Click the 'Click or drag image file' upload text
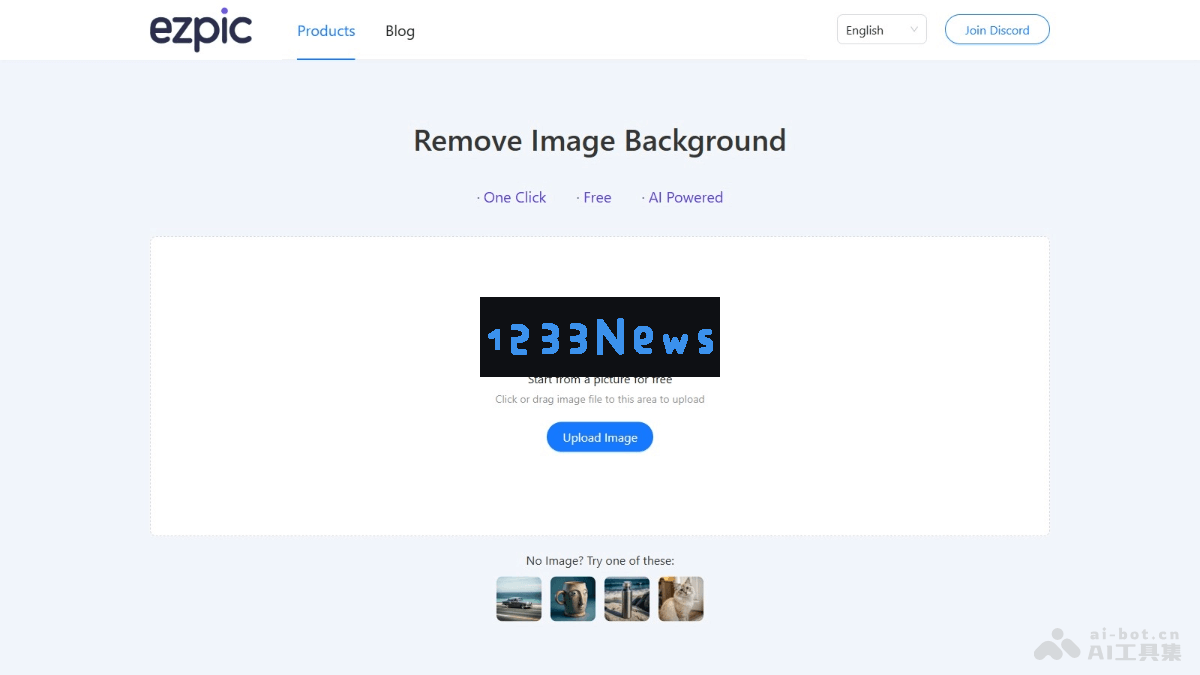The width and height of the screenshot is (1200, 675). pos(600,399)
